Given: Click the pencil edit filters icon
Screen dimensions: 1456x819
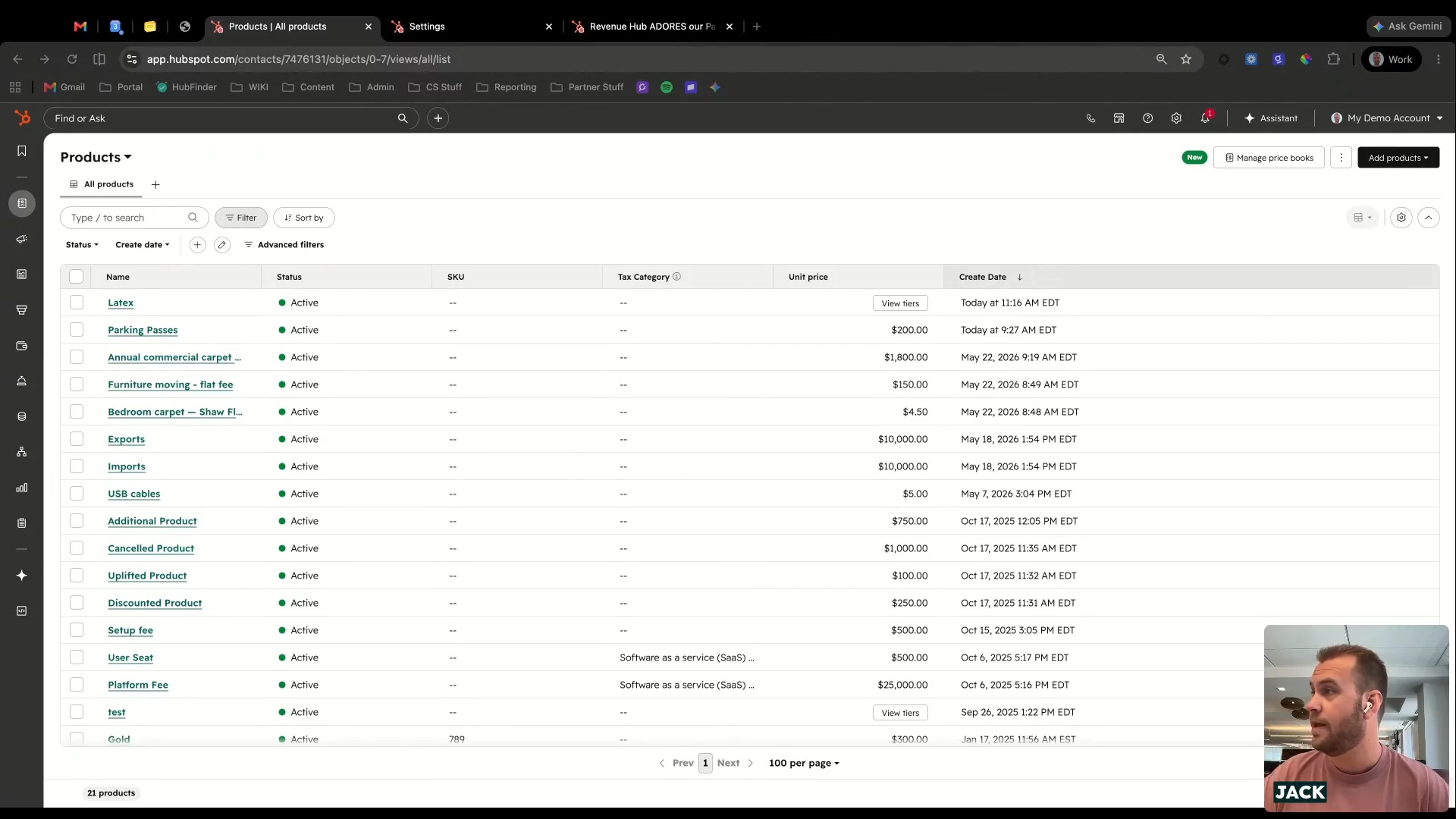Looking at the screenshot, I should 222,245.
